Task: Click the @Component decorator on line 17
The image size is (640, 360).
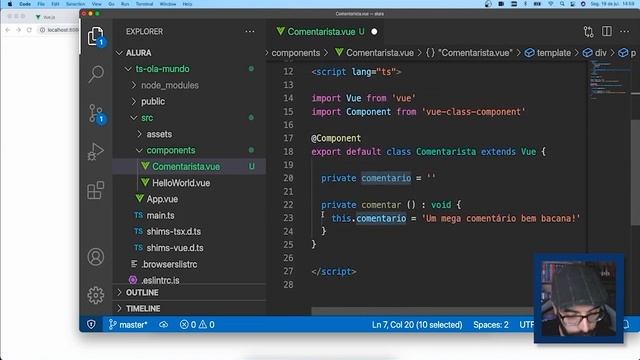Action: point(336,138)
